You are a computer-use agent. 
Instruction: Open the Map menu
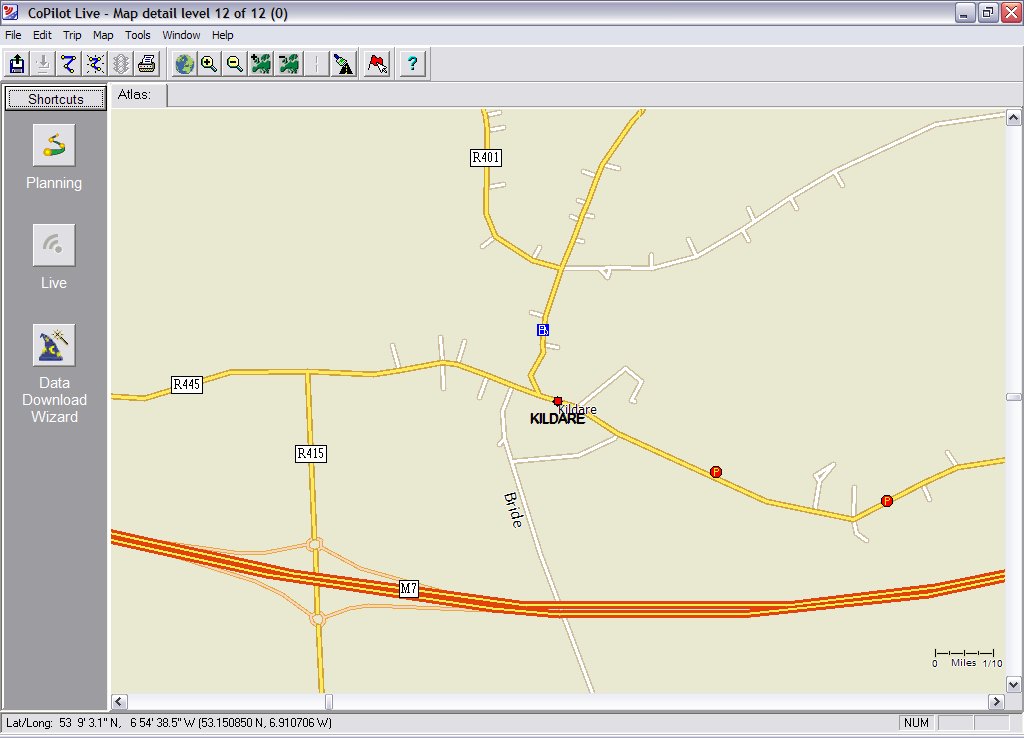[103, 35]
